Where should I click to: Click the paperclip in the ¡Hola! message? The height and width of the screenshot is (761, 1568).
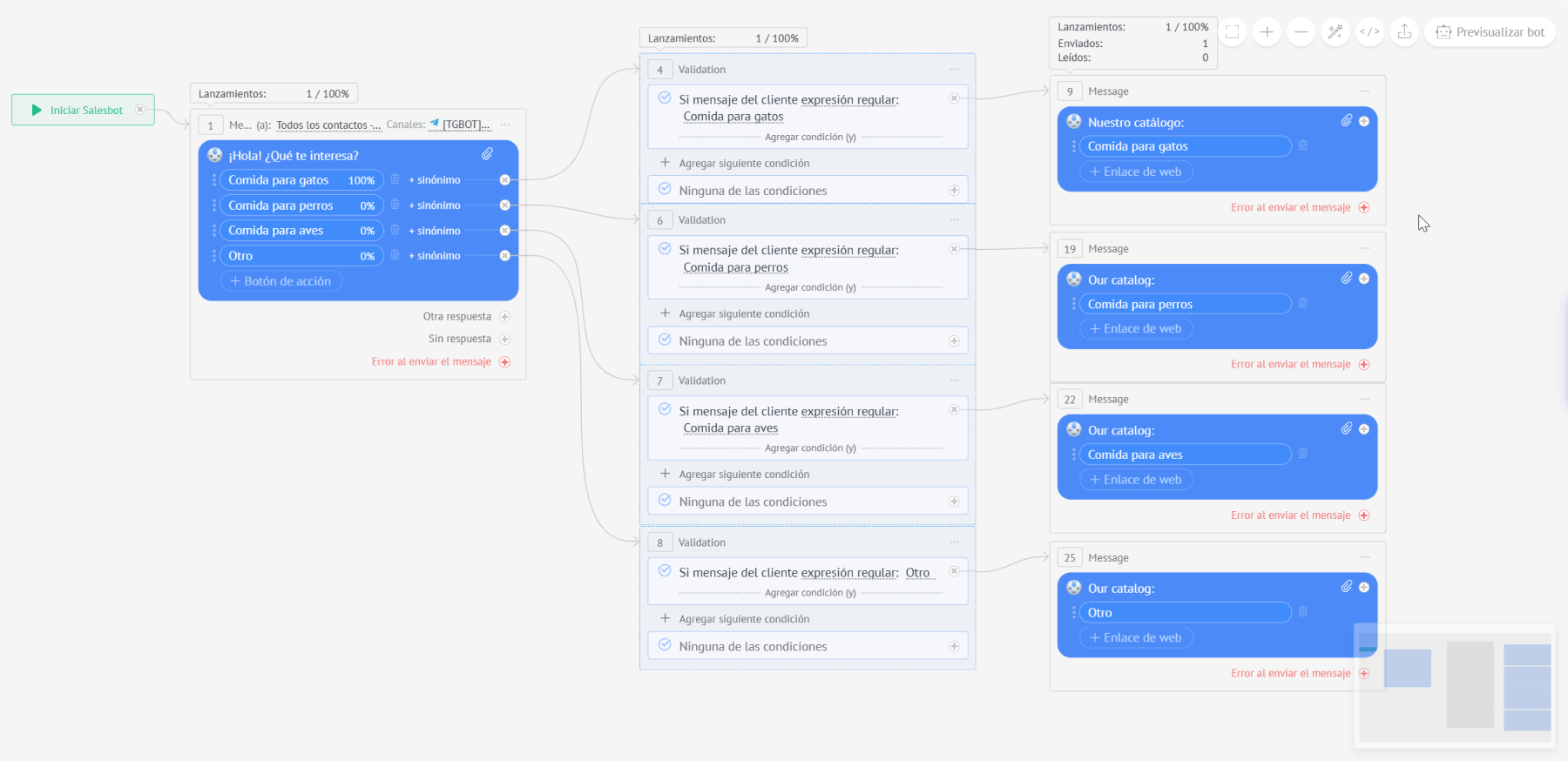click(487, 154)
